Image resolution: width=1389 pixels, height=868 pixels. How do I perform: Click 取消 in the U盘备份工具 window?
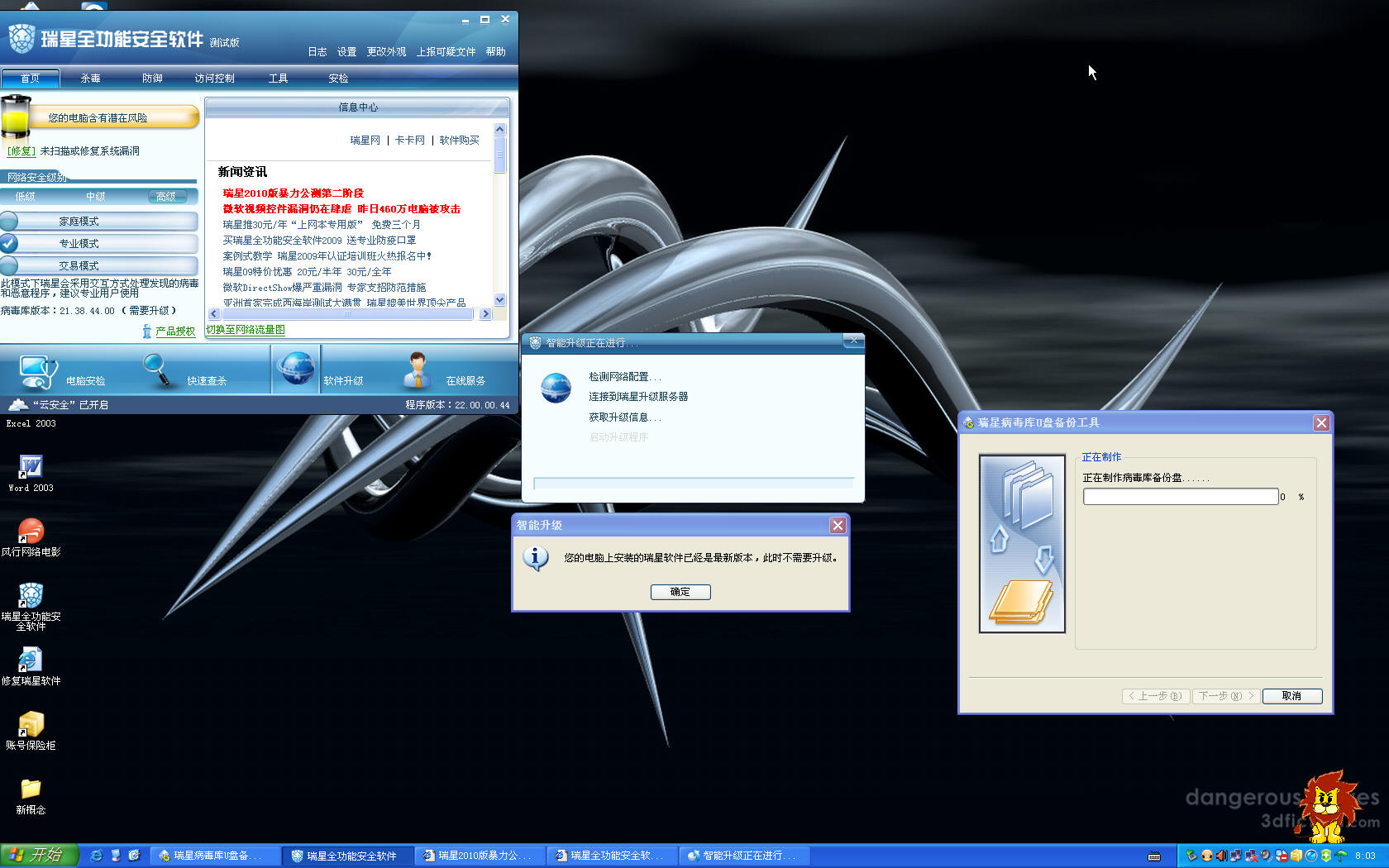(1291, 696)
